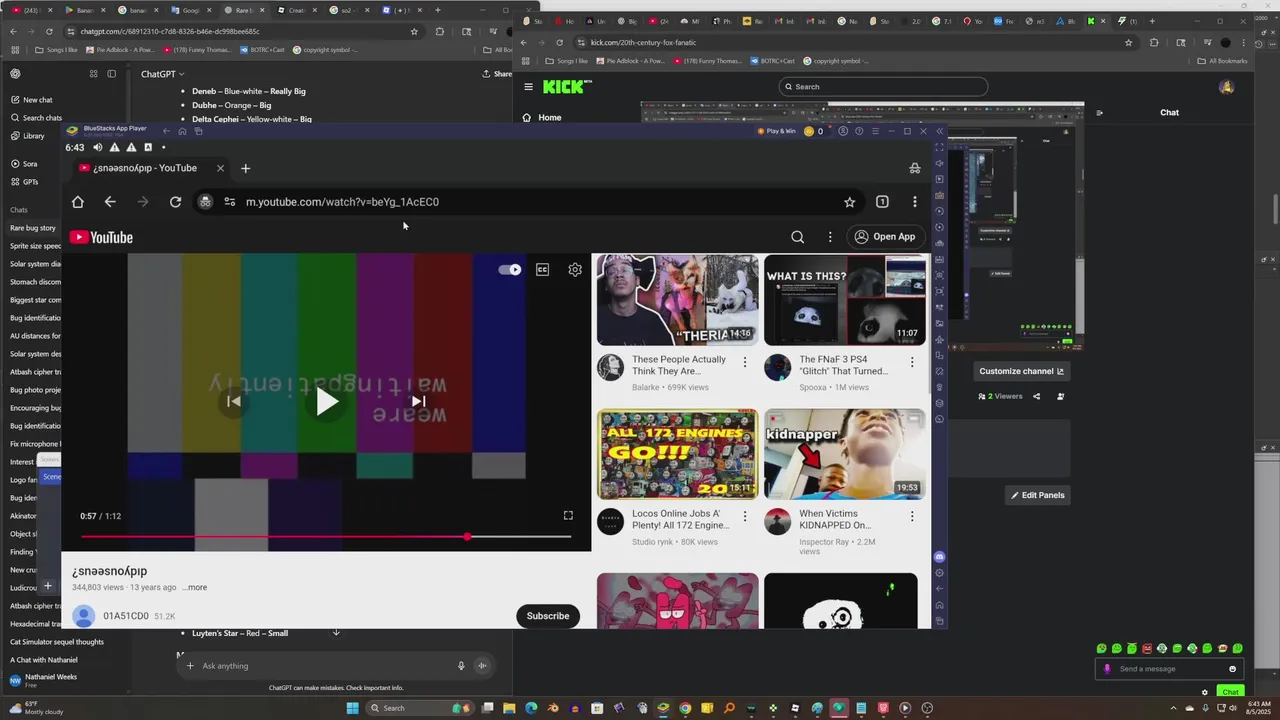Skip to next video in YouTube player
The width and height of the screenshot is (1280, 720).
pyautogui.click(x=418, y=401)
